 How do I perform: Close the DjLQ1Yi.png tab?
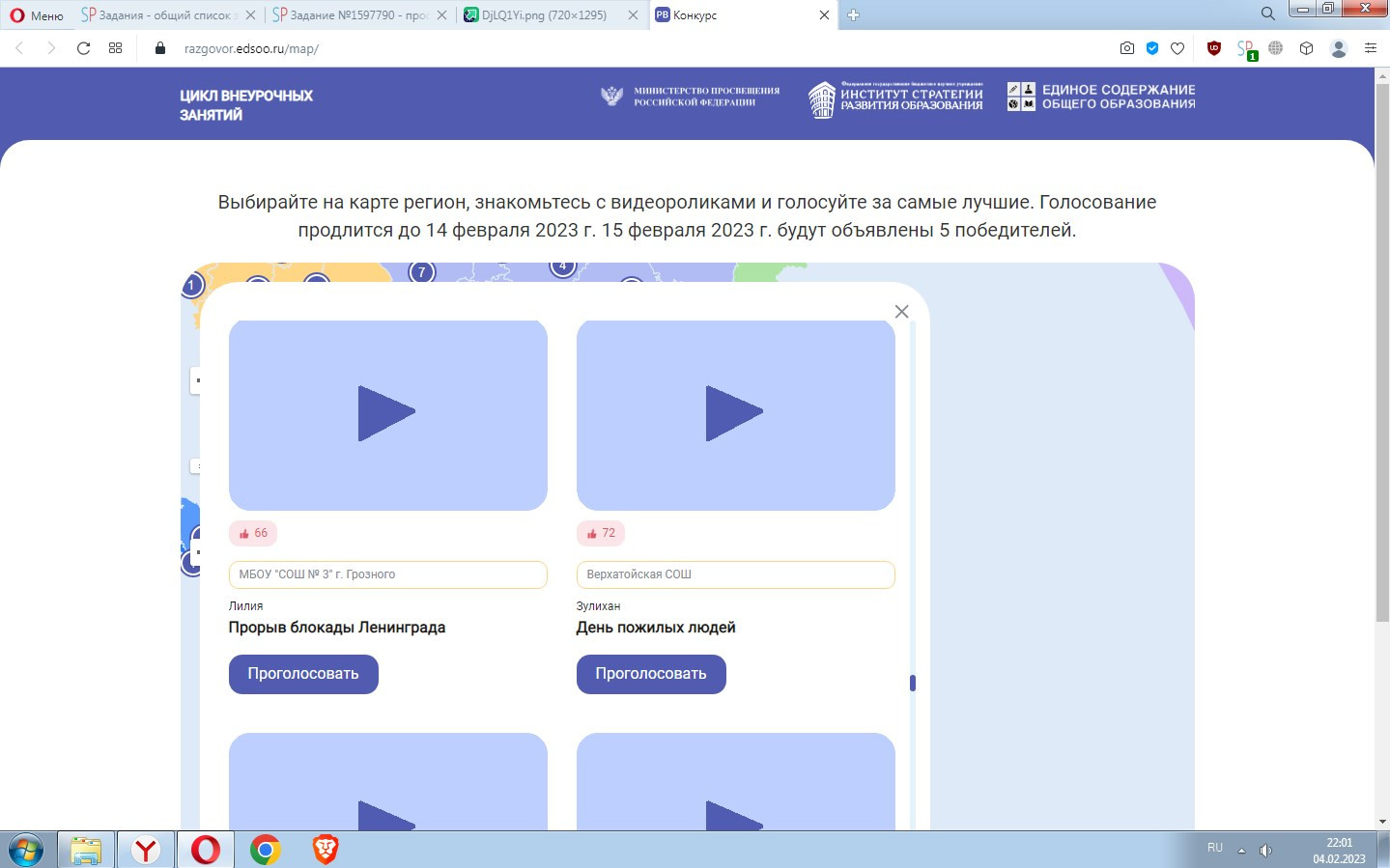[634, 15]
